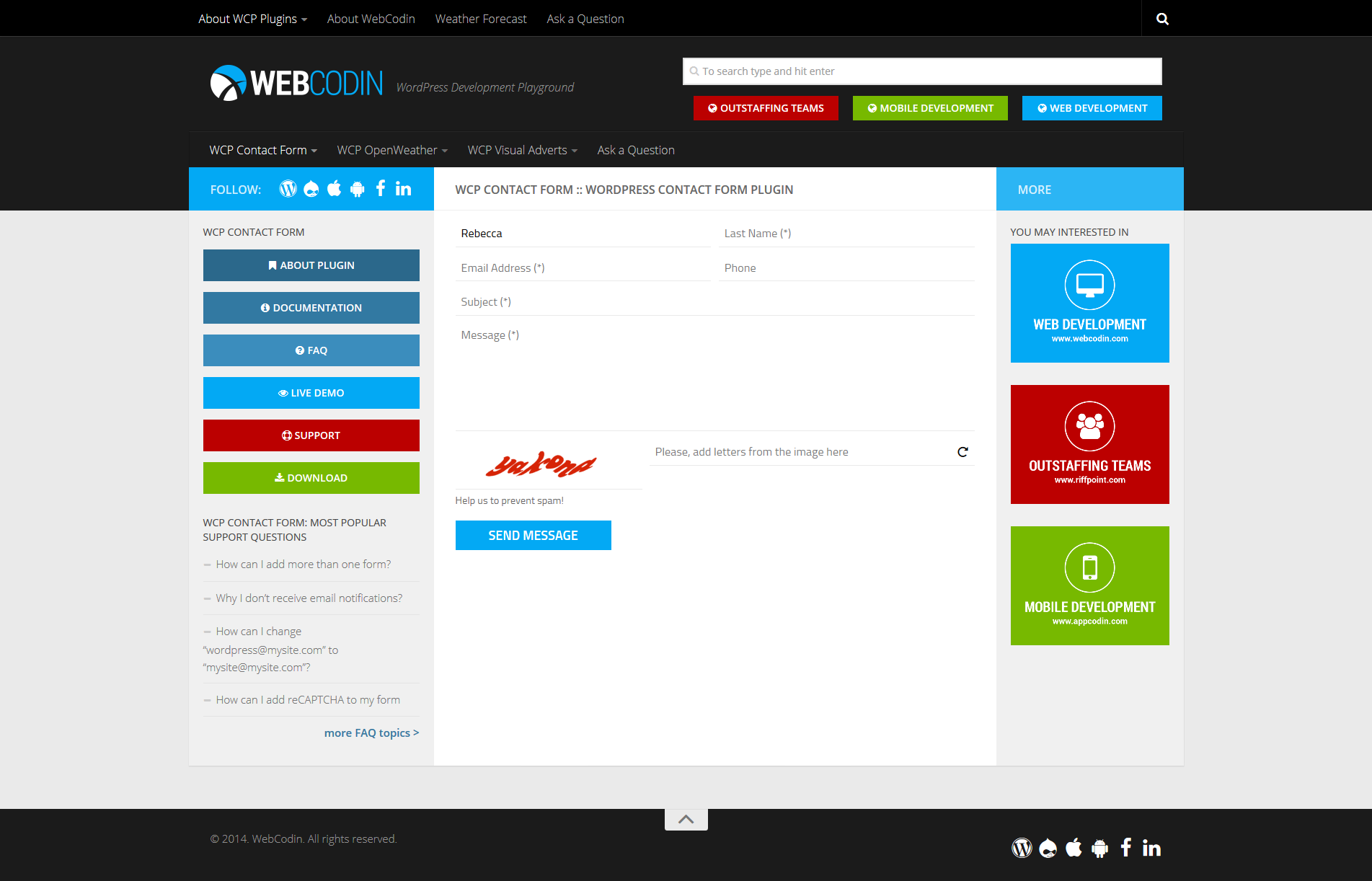Viewport: 1372px width, 881px height.
Task: Click the Drupal icon in the Follow bar
Action: pyautogui.click(x=311, y=189)
